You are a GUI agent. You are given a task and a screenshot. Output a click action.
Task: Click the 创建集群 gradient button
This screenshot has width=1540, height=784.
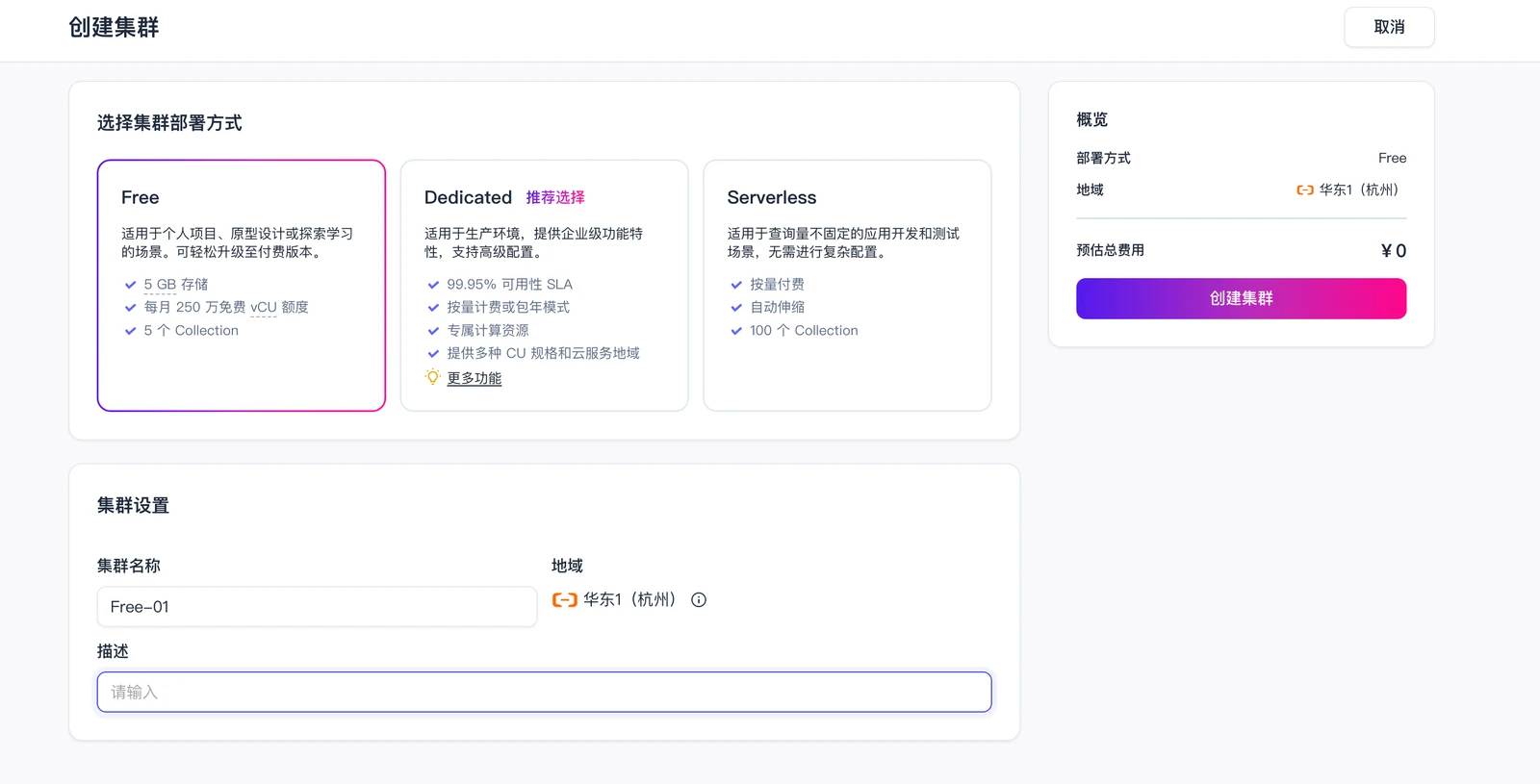pos(1242,298)
